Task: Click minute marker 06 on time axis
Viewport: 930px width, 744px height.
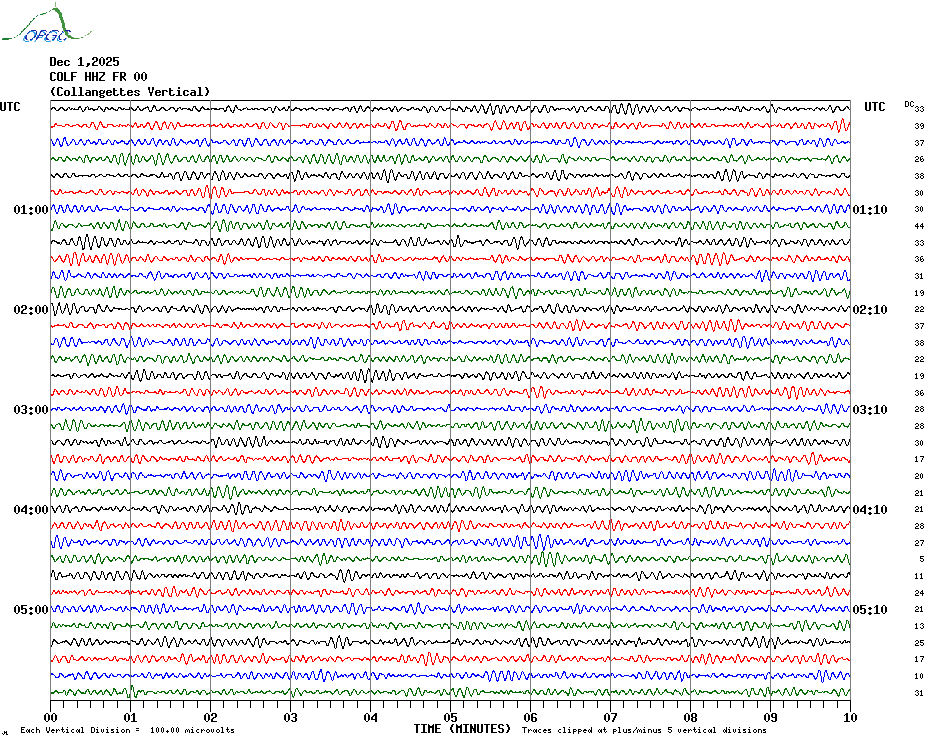Action: [x=530, y=717]
